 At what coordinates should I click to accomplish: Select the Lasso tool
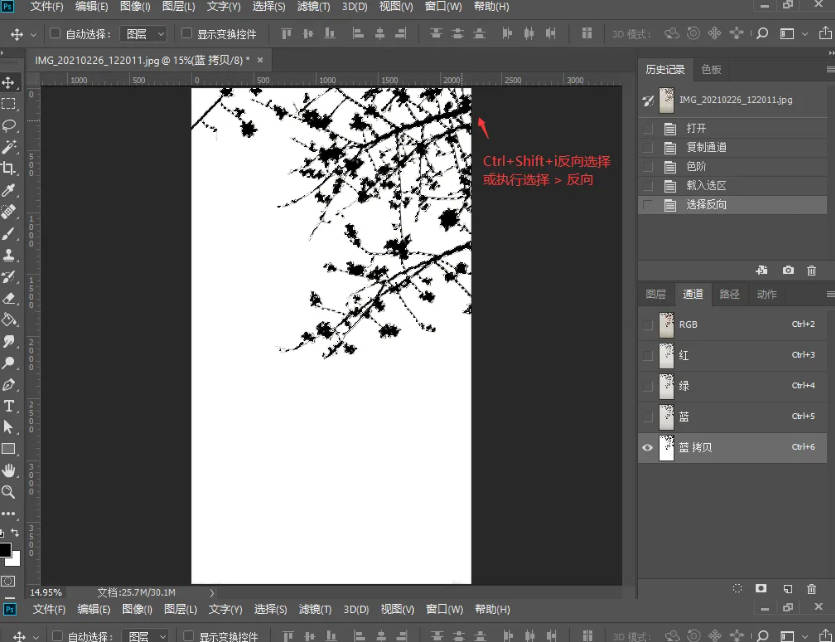click(9, 126)
